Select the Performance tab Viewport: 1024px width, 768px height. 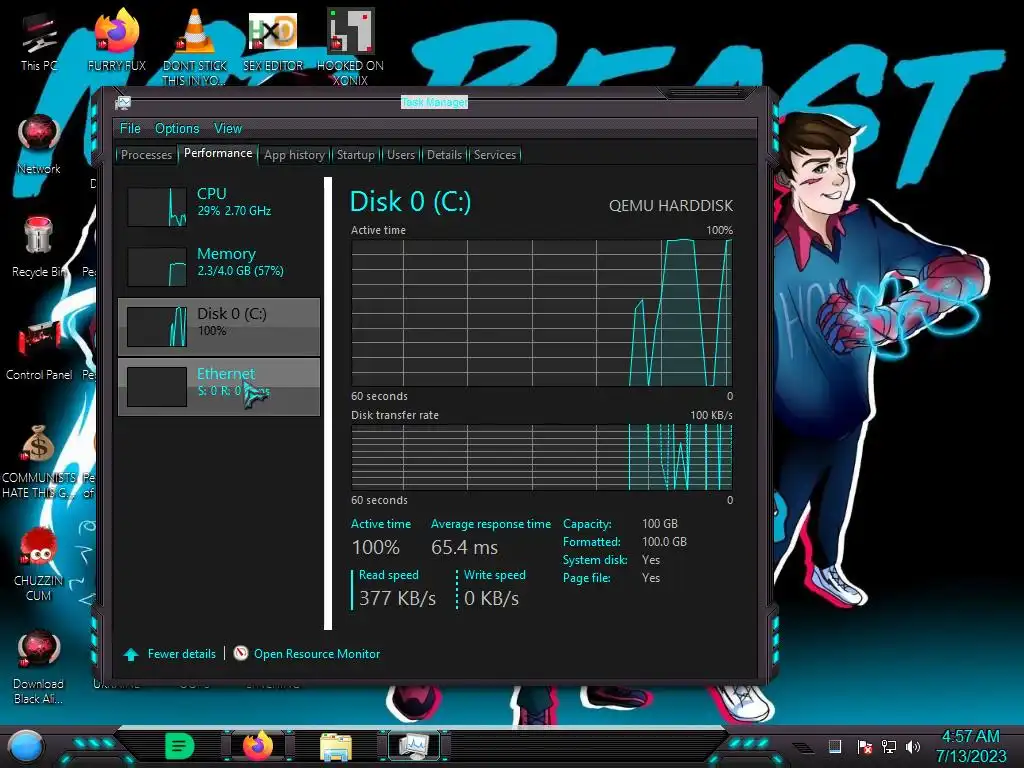tap(218, 153)
